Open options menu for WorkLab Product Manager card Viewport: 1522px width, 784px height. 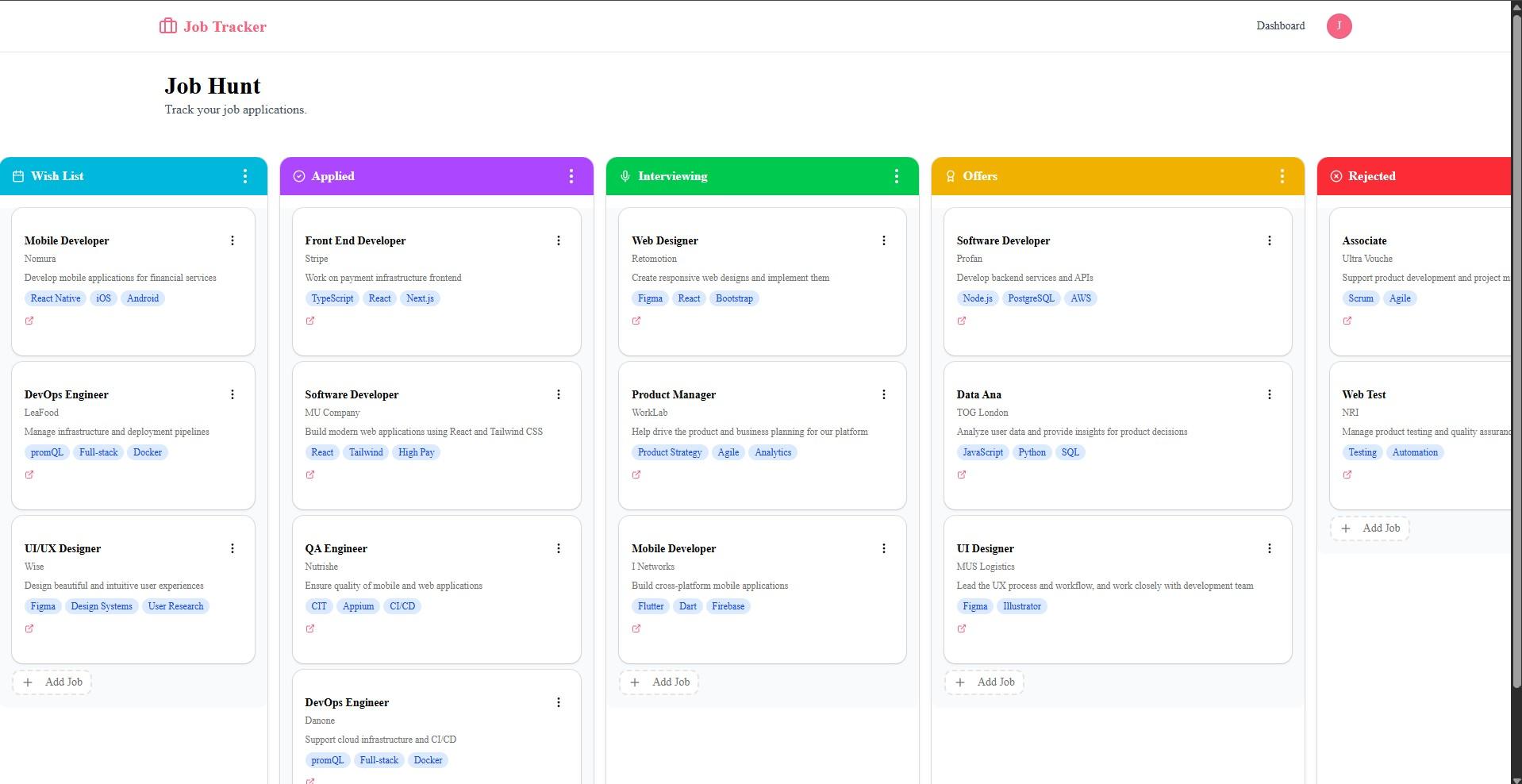point(884,394)
